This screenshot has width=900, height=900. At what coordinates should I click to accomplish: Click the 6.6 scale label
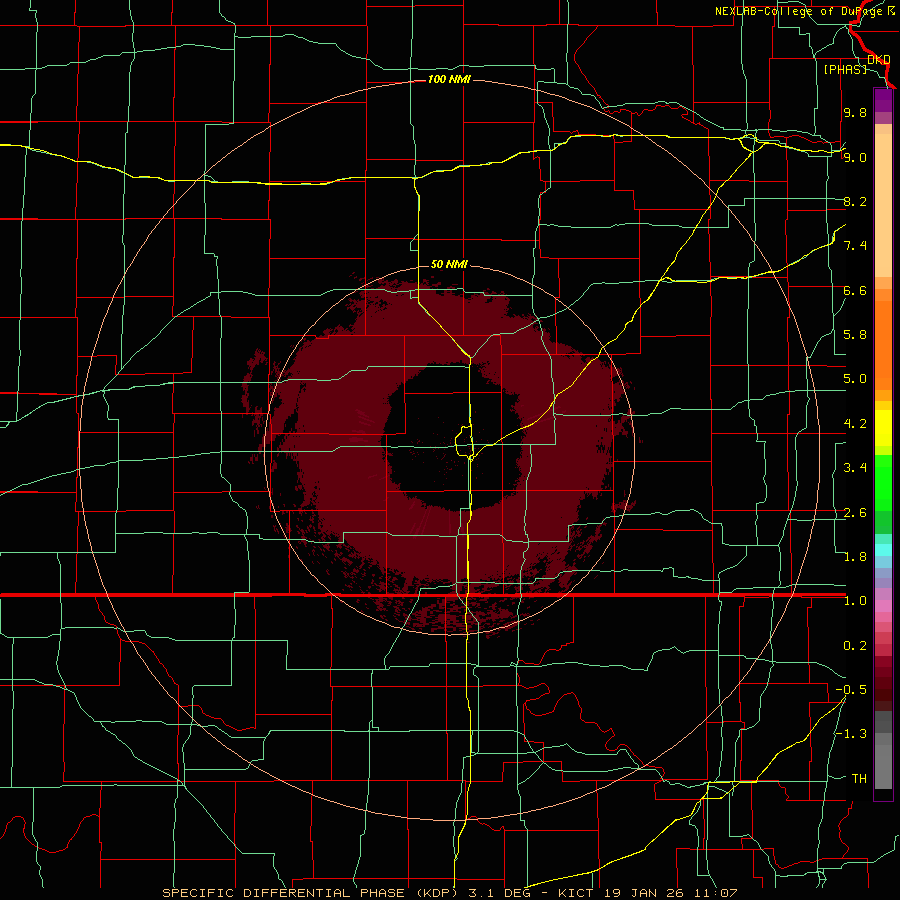coord(855,290)
